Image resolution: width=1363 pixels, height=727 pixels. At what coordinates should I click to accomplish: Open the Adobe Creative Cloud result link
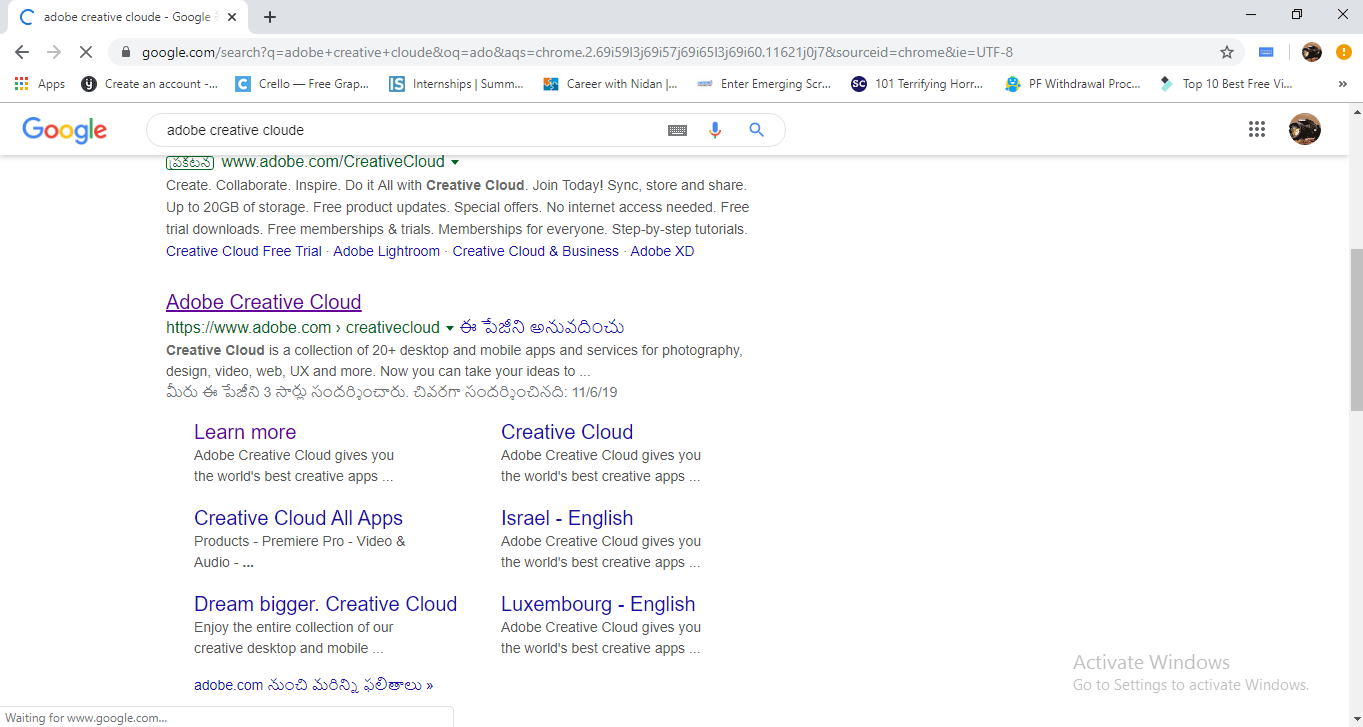[263, 302]
